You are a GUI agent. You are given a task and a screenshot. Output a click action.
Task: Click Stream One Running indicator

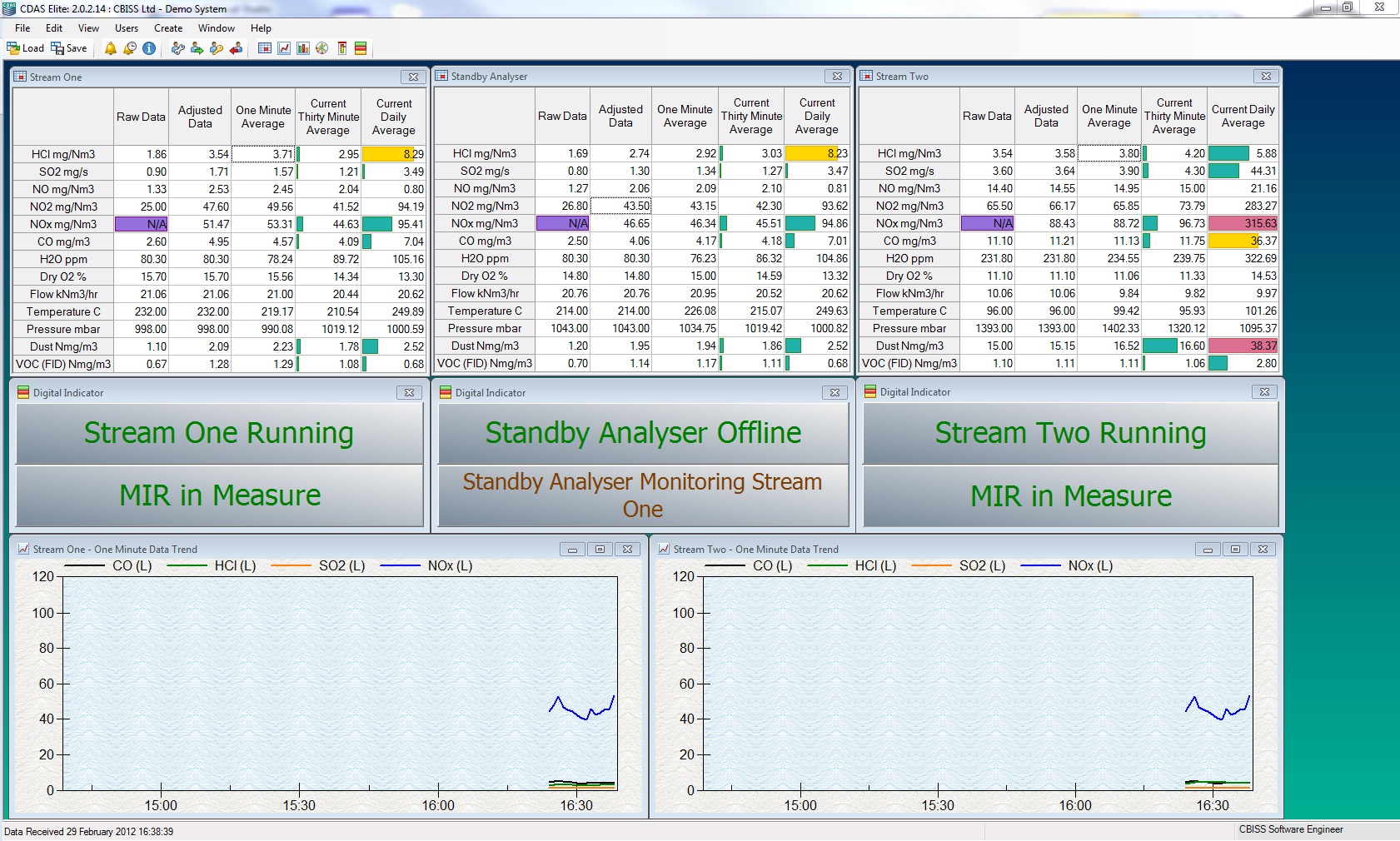tap(219, 433)
